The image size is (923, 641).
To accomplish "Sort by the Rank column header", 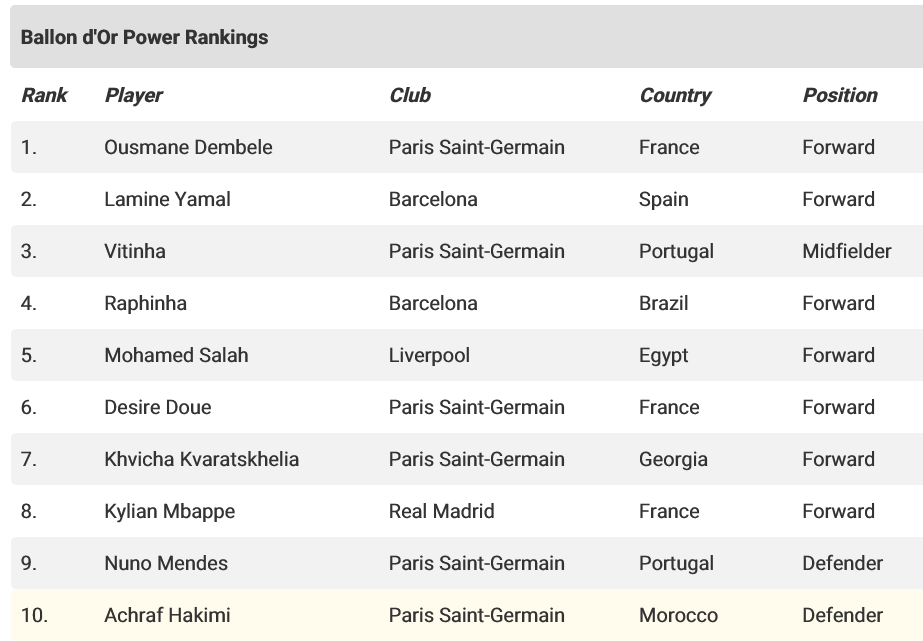I will (44, 95).
